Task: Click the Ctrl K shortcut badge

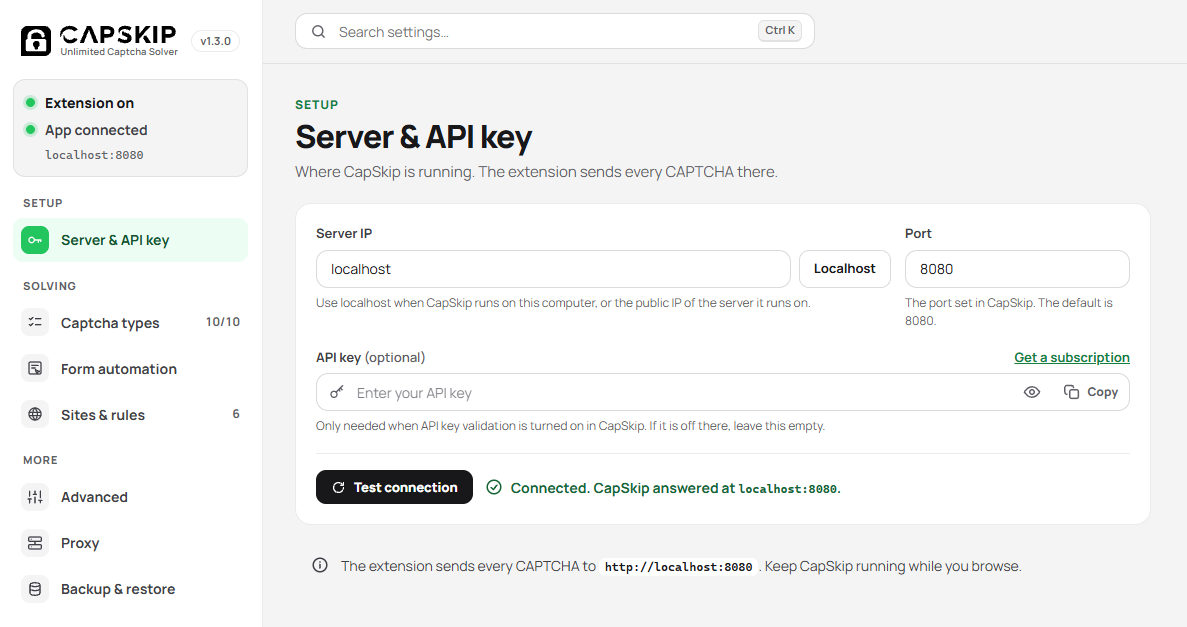Action: point(780,30)
